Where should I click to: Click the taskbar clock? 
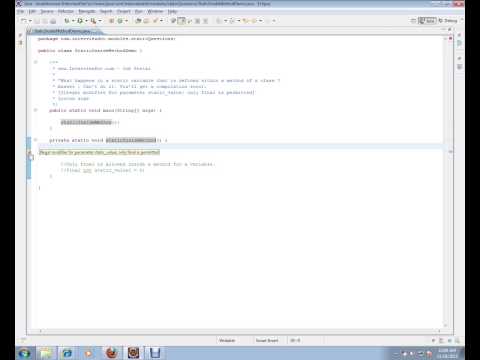pos(447,353)
